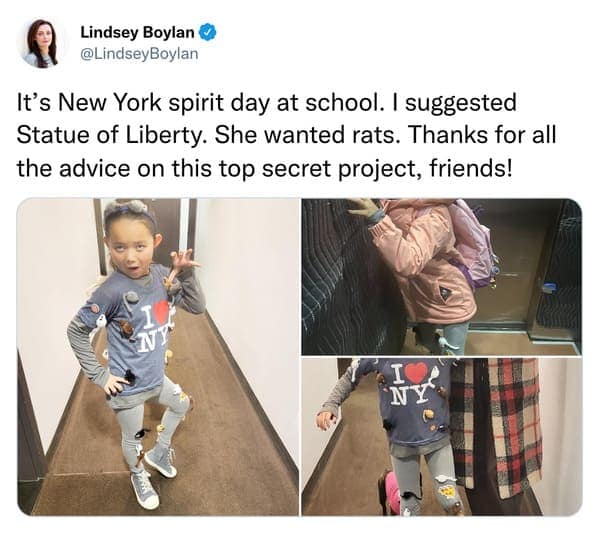Open the bottom-right photo with the plaid coat
The width and height of the screenshot is (599, 533).
pos(442,437)
